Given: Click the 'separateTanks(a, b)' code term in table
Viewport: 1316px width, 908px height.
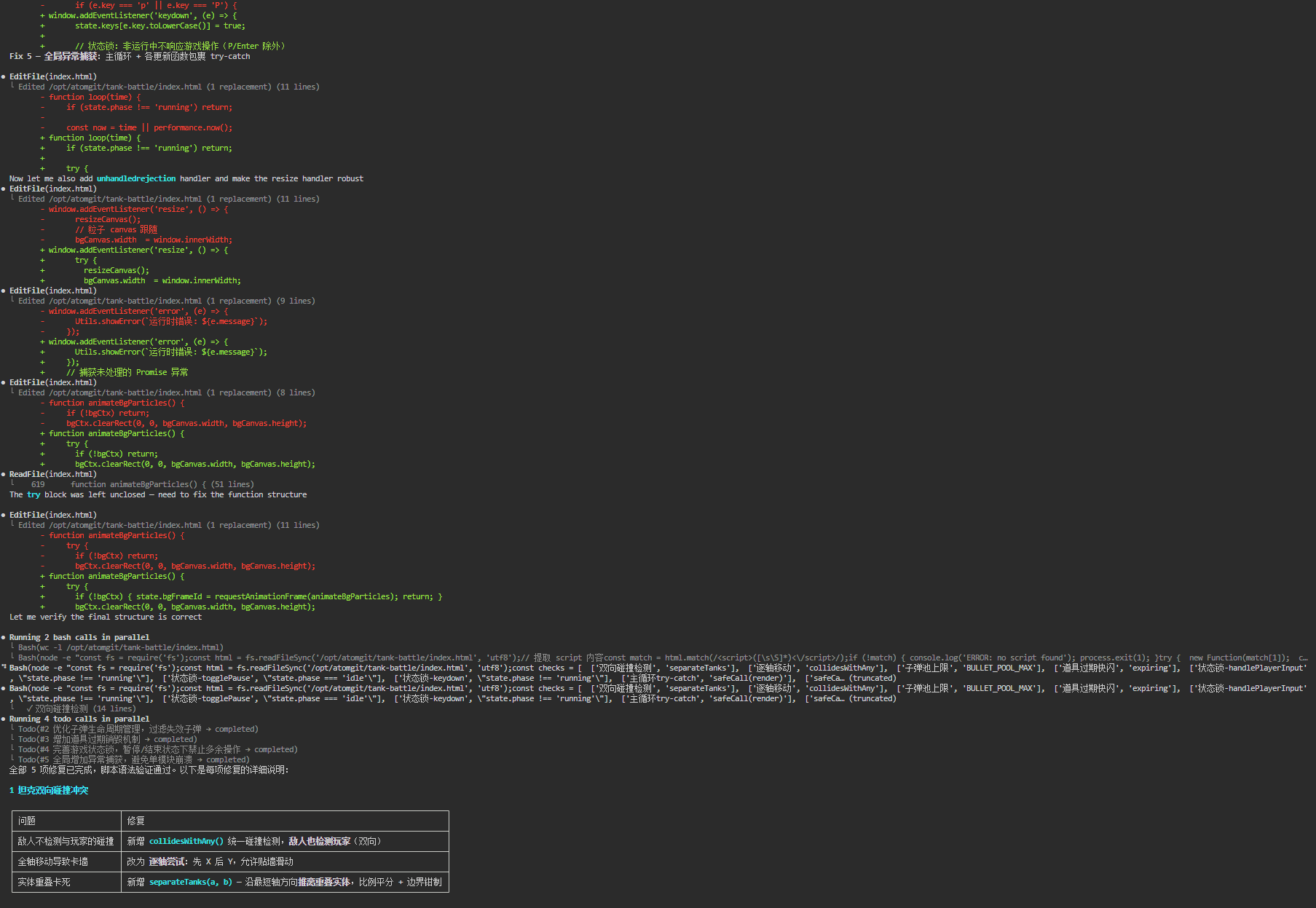Looking at the screenshot, I should (191, 882).
